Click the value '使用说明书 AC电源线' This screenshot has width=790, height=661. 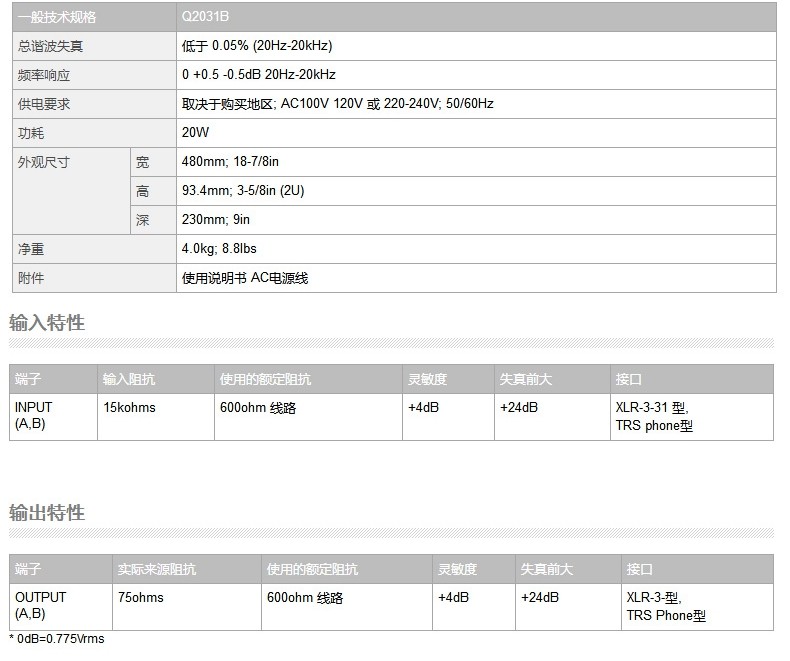coord(245,278)
